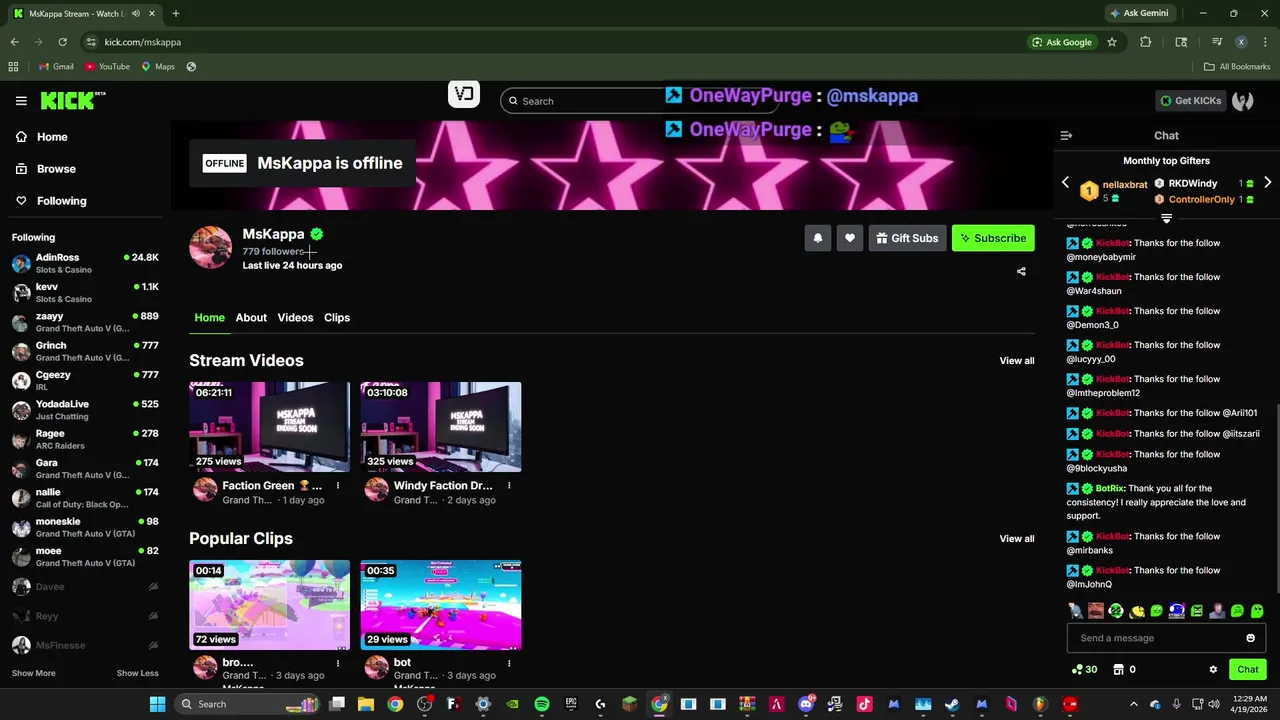Toggle the channel notification bell
The width and height of the screenshot is (1280, 720).
click(818, 238)
